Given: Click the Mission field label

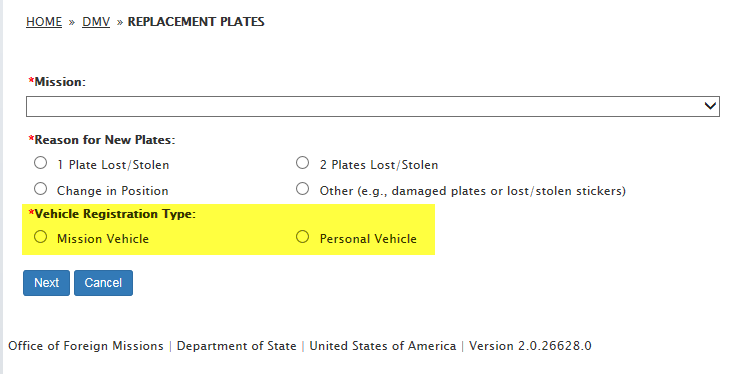Looking at the screenshot, I should click(57, 82).
